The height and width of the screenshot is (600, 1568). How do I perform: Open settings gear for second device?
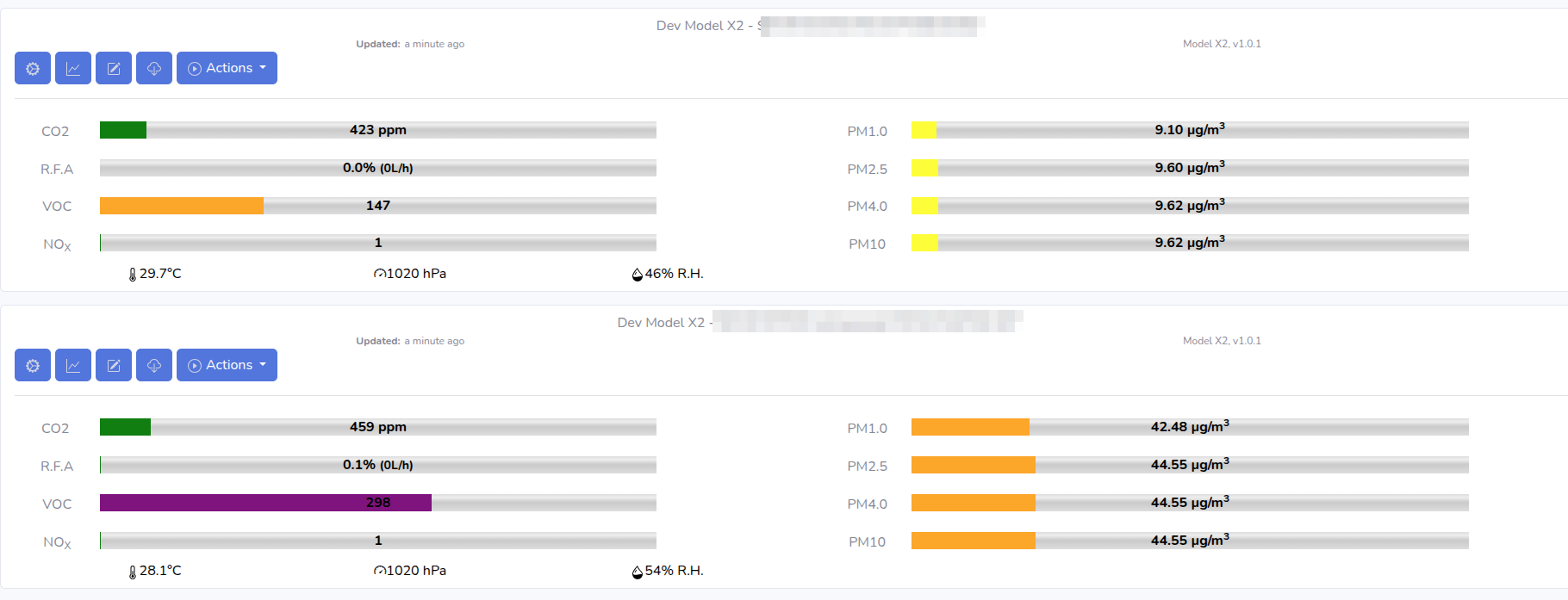coord(33,365)
